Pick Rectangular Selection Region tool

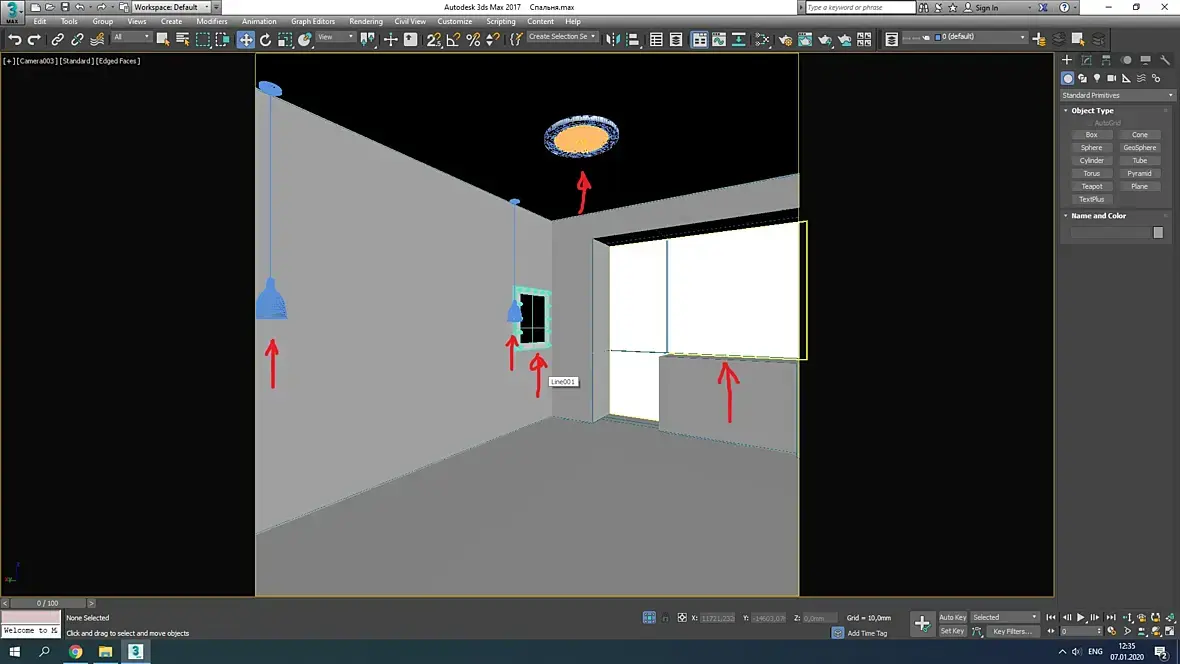coord(202,39)
